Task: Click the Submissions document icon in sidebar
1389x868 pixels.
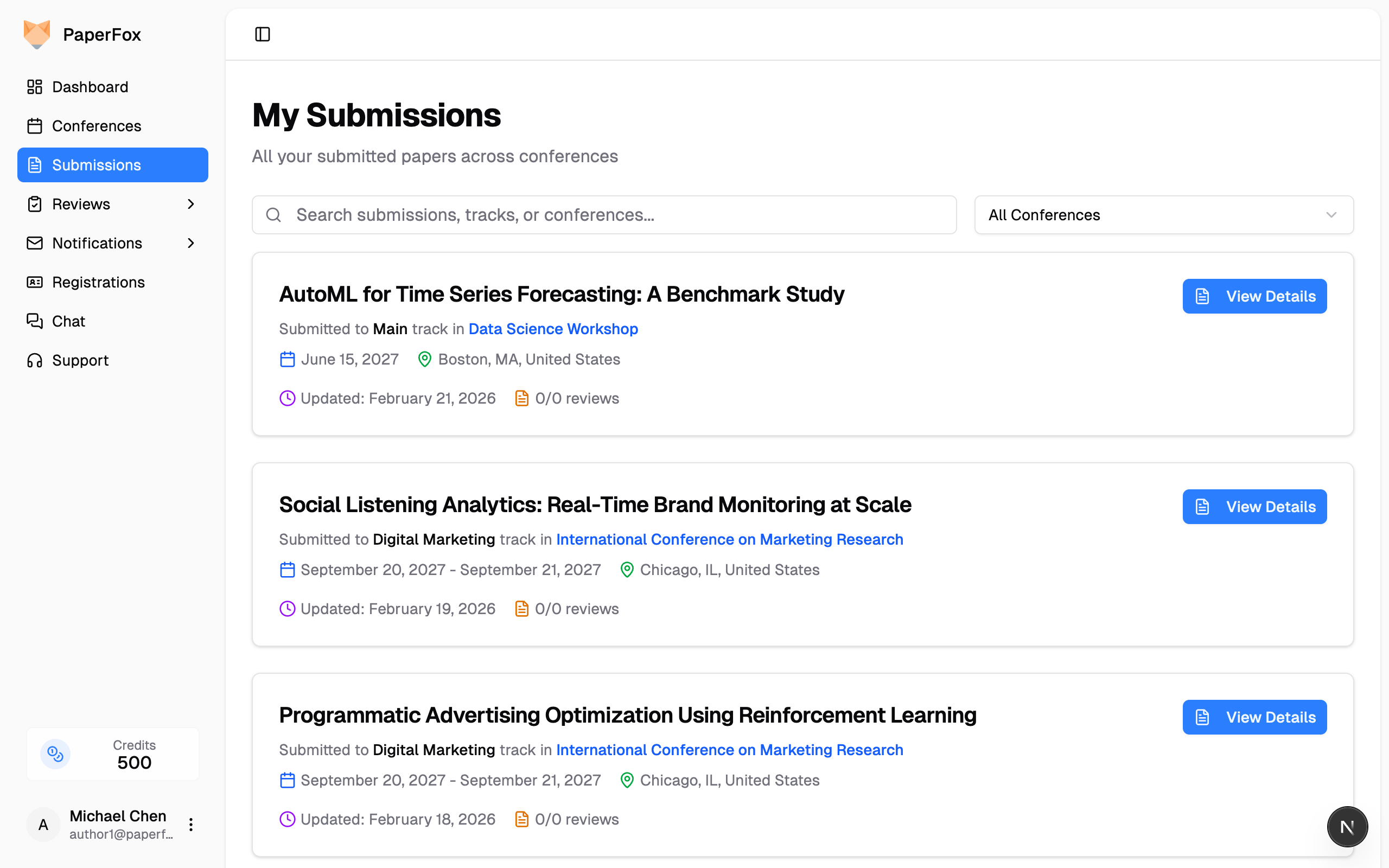Action: coord(34,165)
